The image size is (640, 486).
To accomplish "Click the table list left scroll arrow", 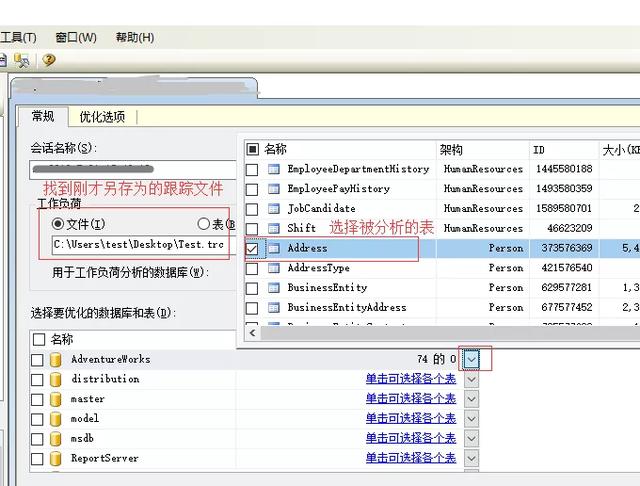I will tap(253, 333).
